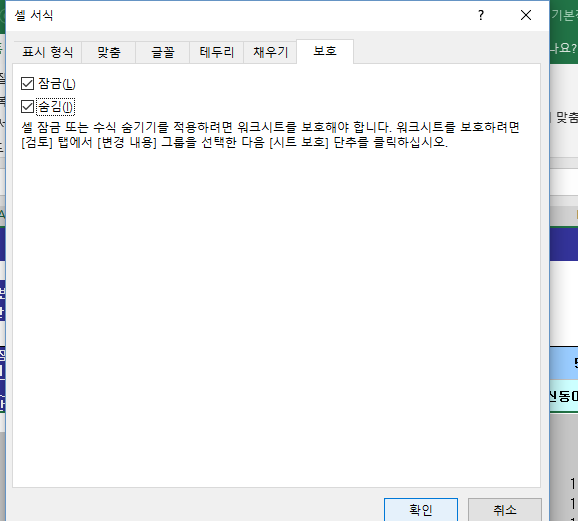Viewport: 578px width, 521px height.
Task: Cancel the dialog with 취소
Action: pyautogui.click(x=505, y=510)
